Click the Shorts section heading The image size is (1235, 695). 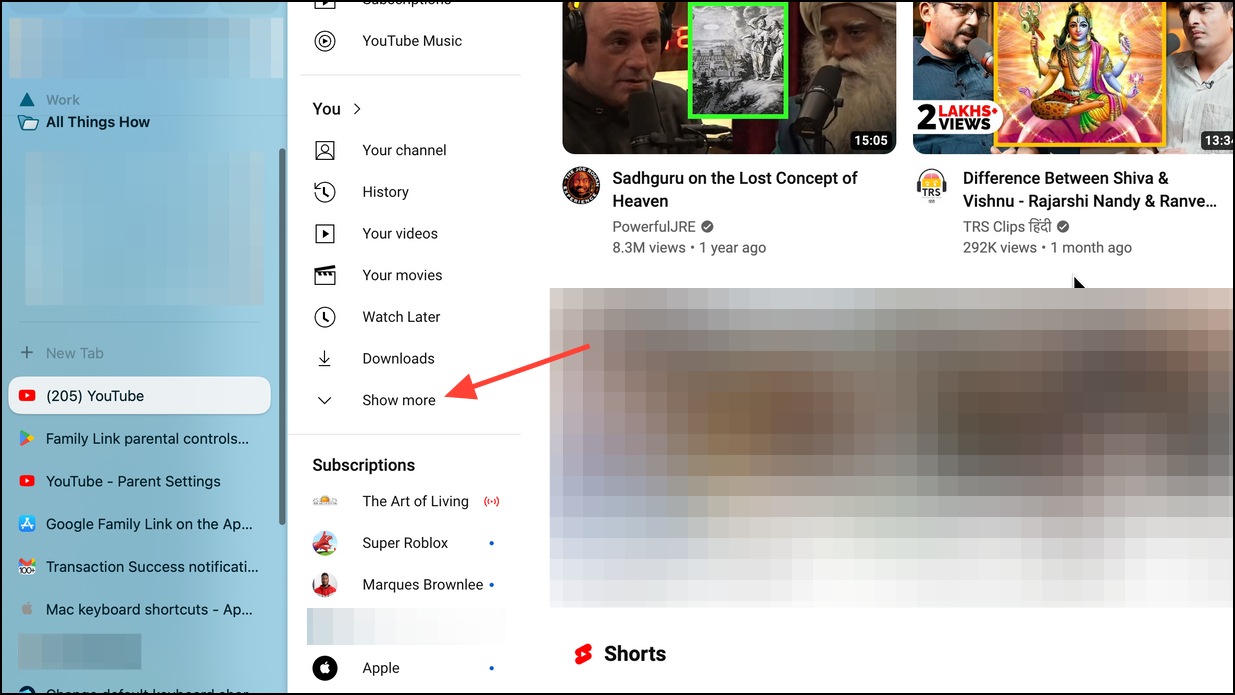635,654
